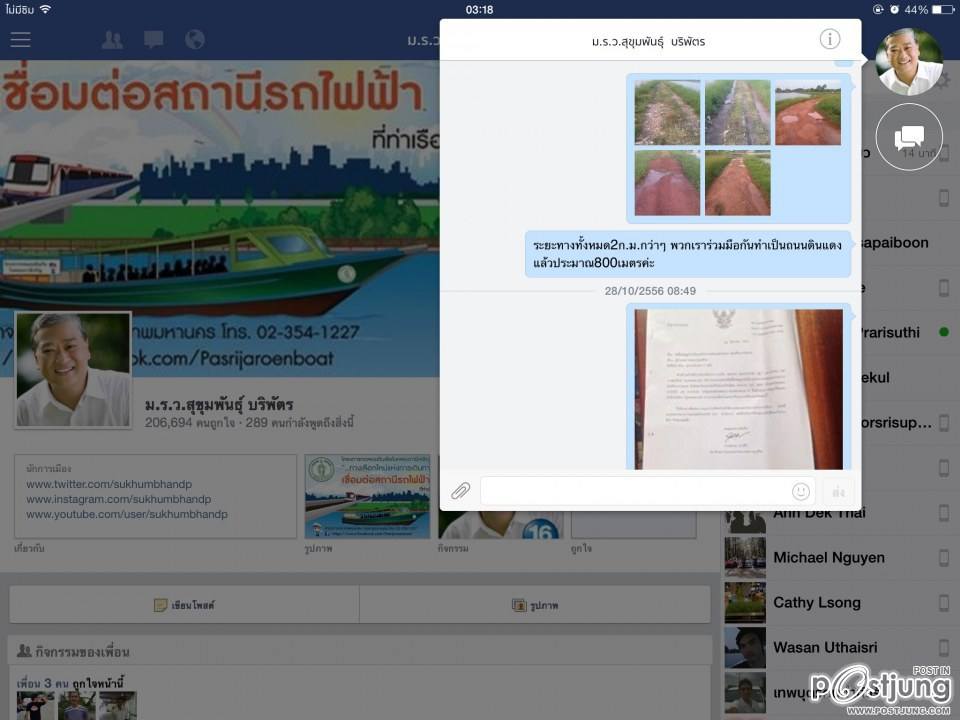Tap the conversations bubble chat head
Screen dimensions: 960x720
click(909, 137)
